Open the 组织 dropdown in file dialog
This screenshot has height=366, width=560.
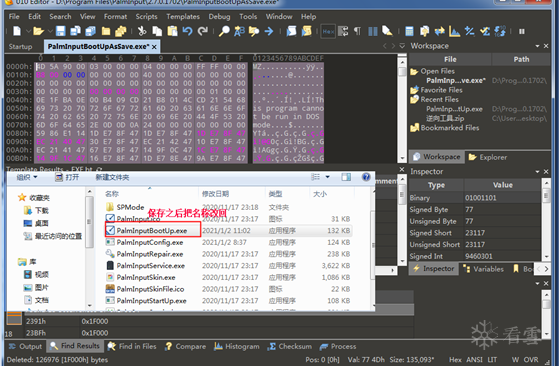point(26,177)
